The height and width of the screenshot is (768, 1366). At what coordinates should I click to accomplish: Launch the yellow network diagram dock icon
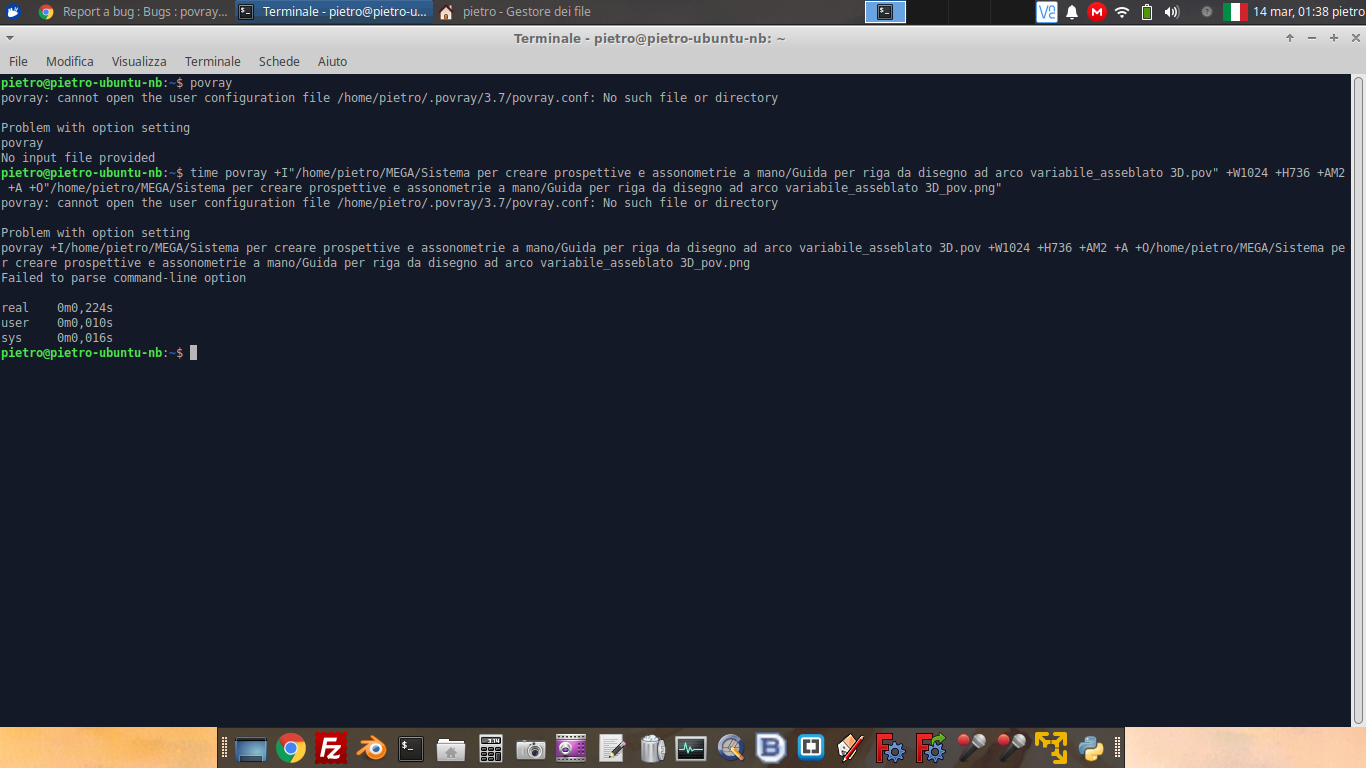[1051, 748]
